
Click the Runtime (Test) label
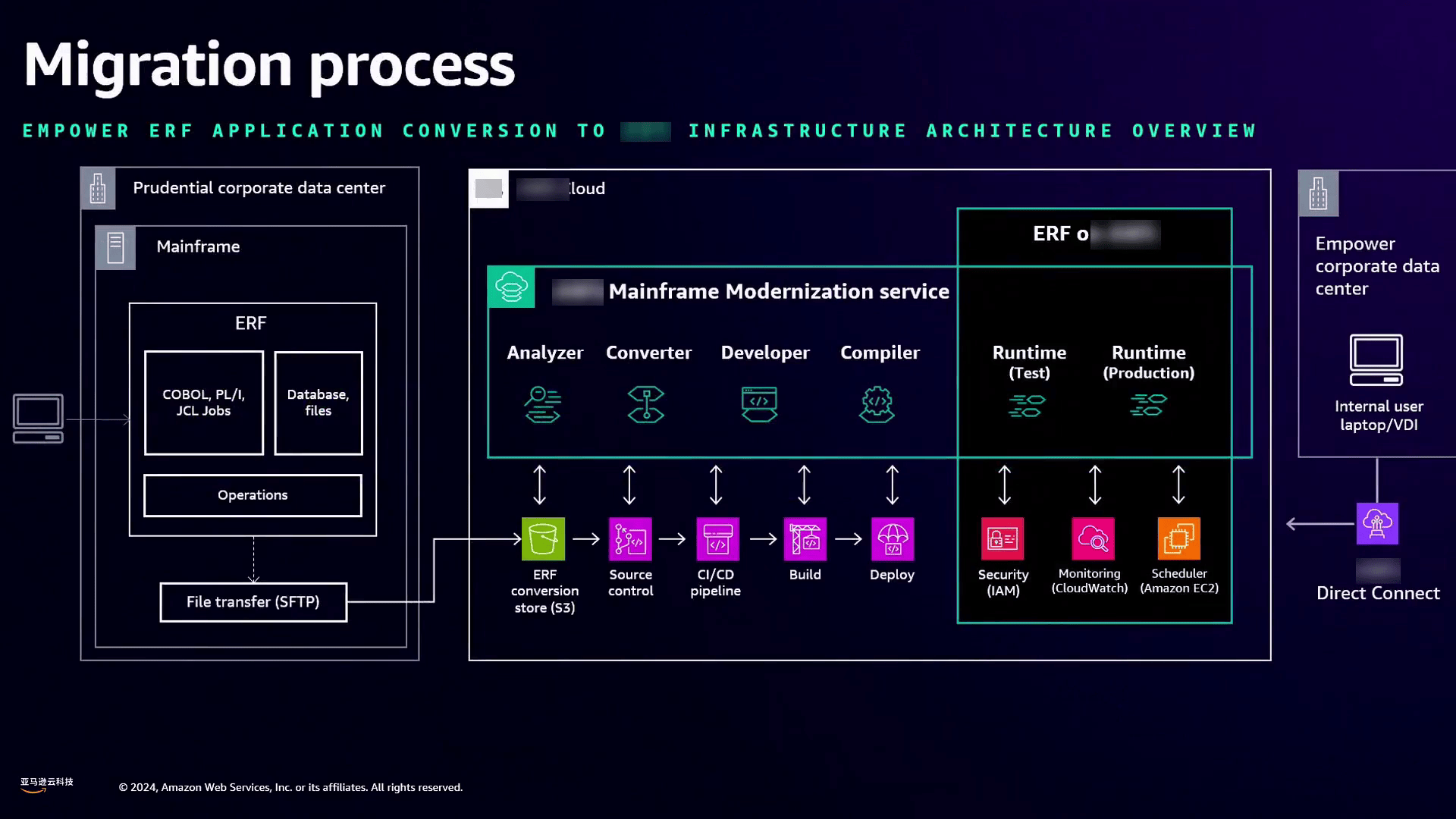[1029, 362]
